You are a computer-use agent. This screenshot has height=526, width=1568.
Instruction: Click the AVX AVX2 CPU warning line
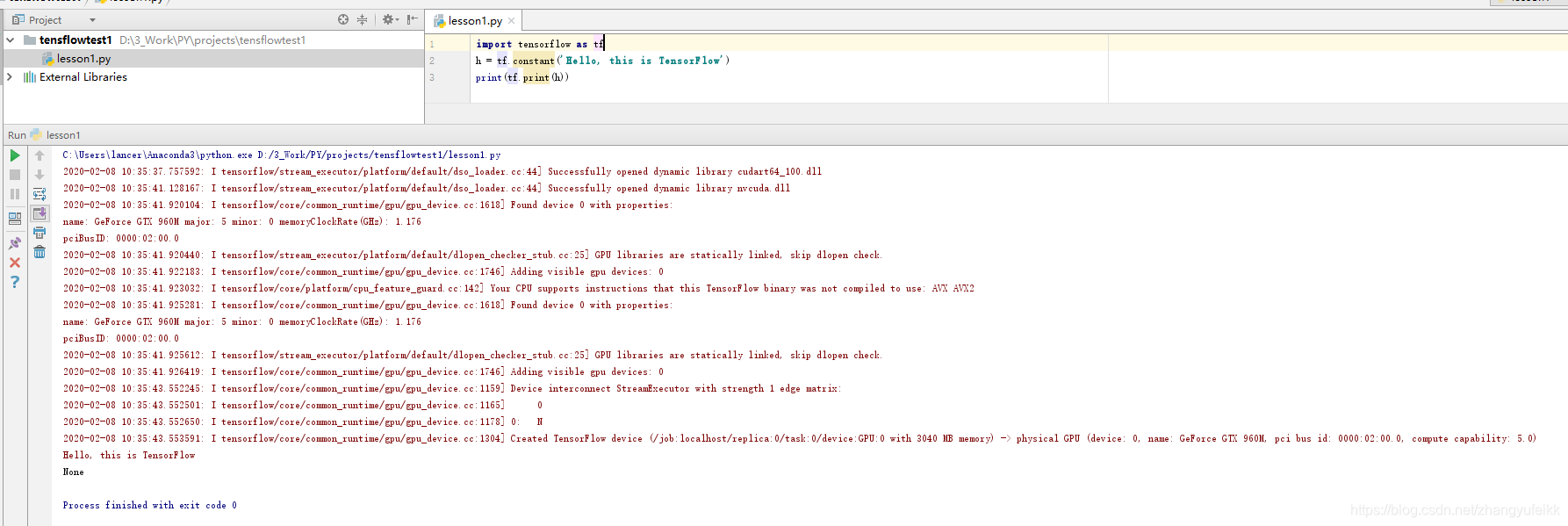(x=519, y=288)
